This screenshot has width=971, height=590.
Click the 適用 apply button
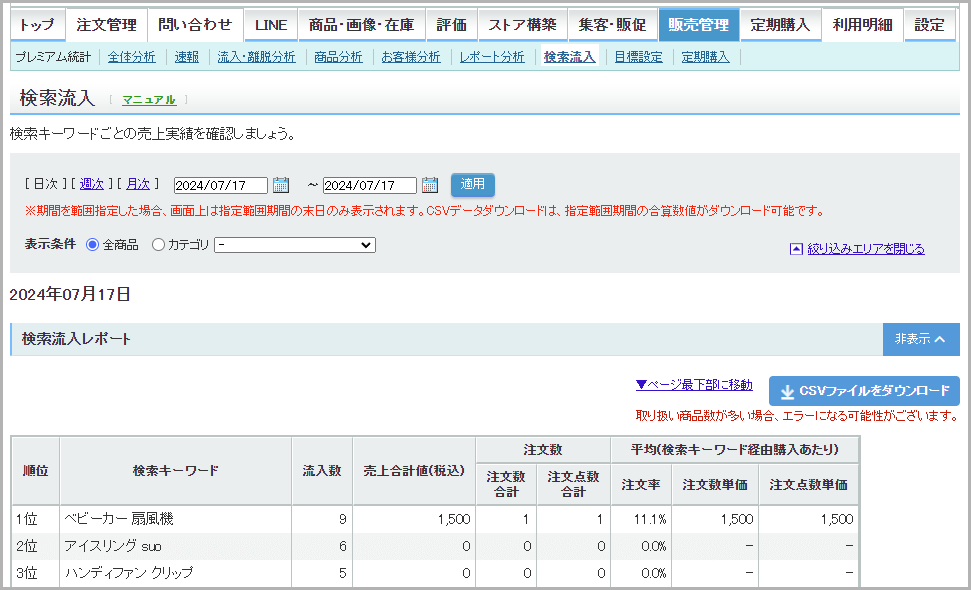coord(472,184)
